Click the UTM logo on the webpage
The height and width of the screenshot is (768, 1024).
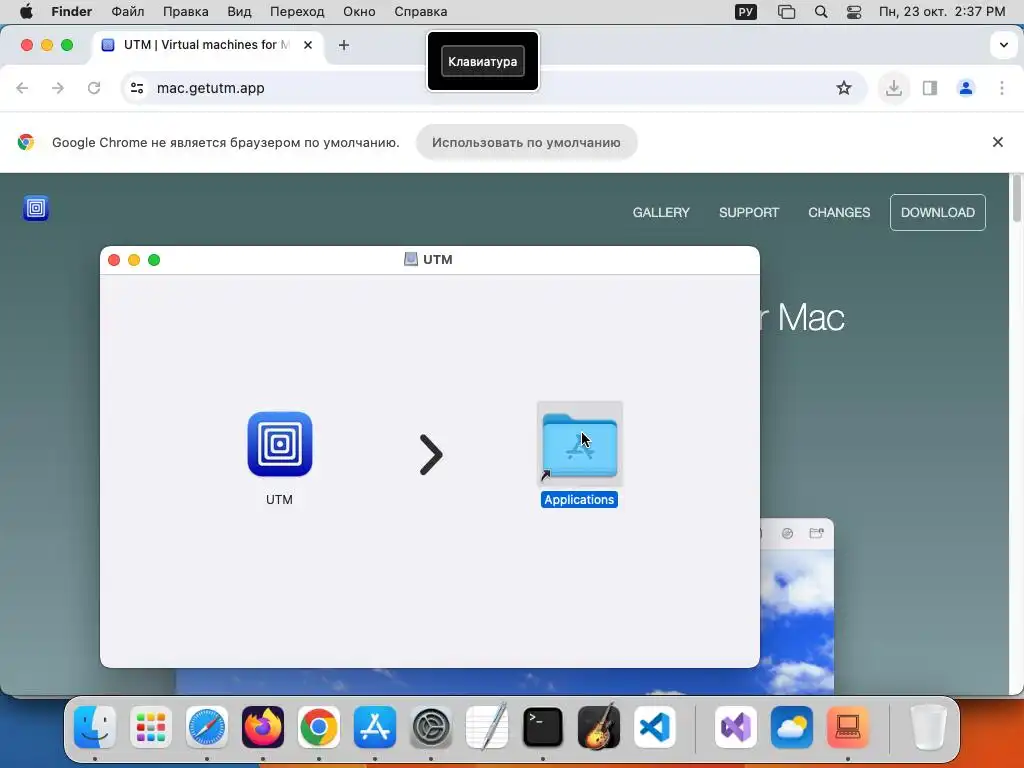pyautogui.click(x=36, y=208)
